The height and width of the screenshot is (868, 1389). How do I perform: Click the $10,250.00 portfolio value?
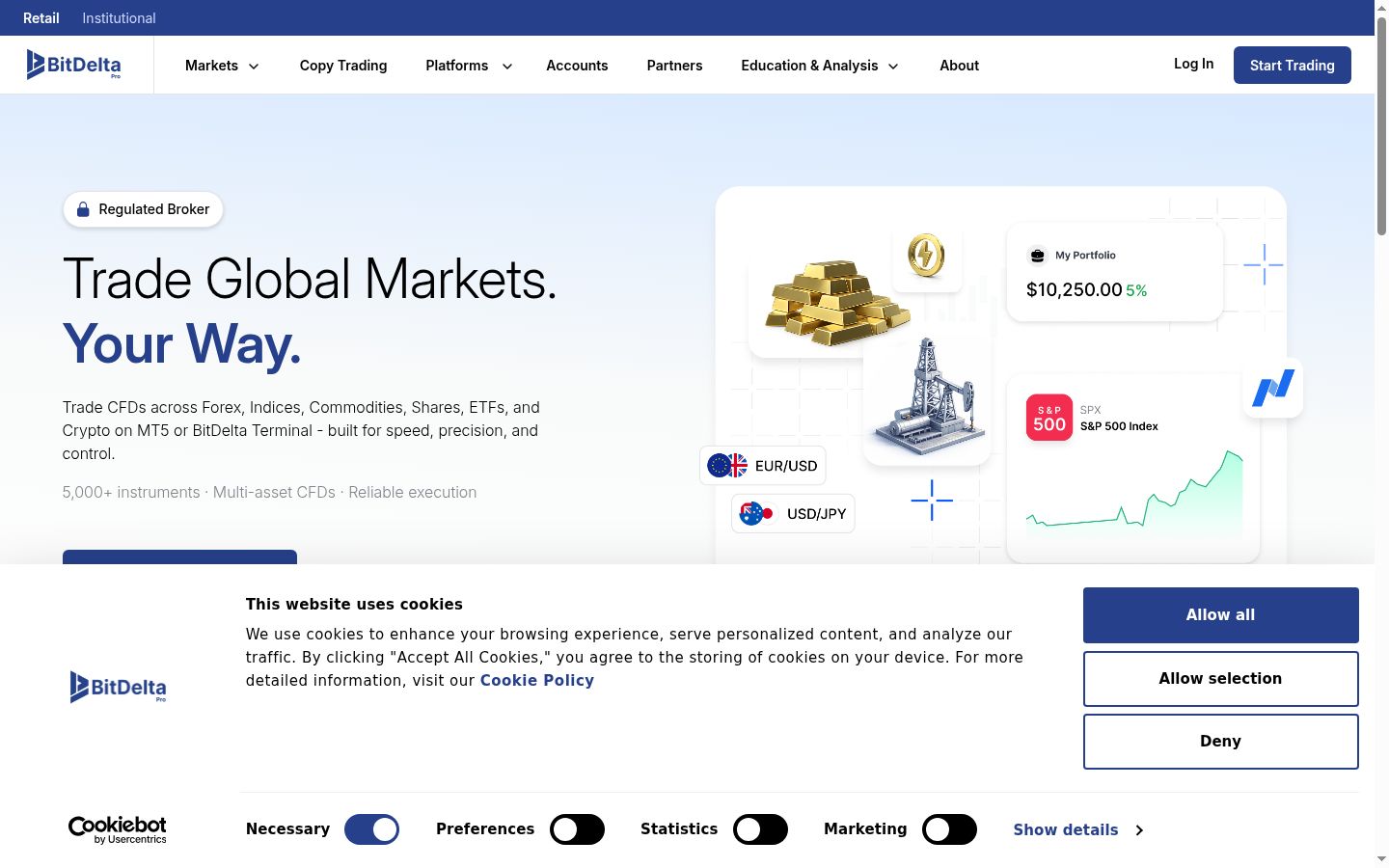[1075, 290]
